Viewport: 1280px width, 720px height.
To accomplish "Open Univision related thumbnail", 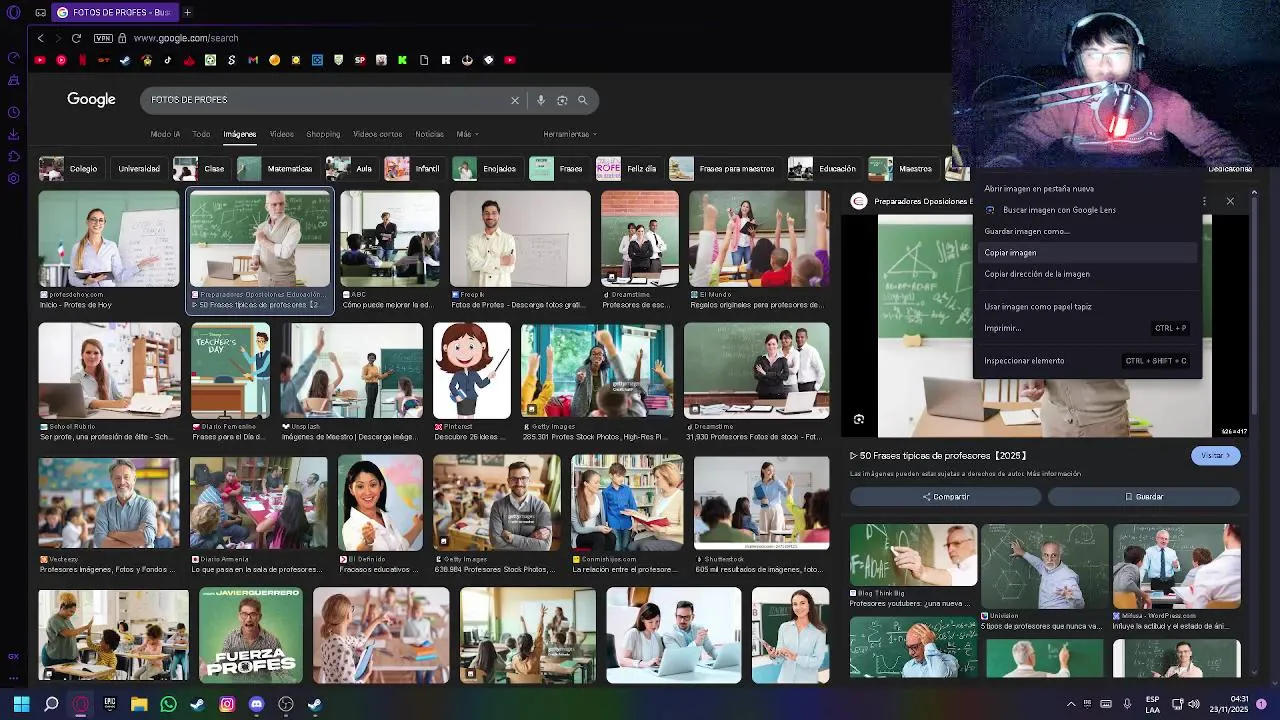I will click(x=1044, y=566).
